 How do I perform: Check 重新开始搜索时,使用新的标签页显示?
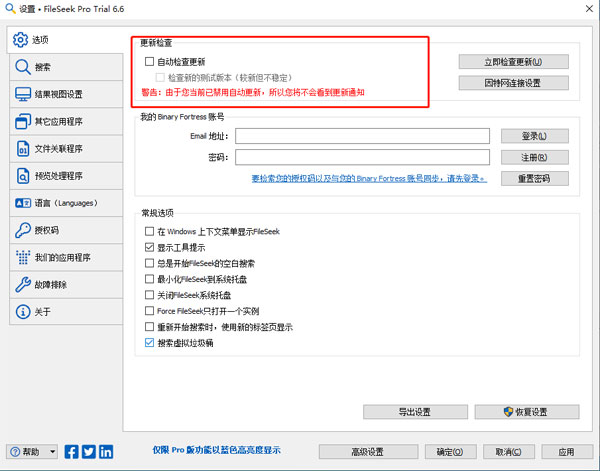149,327
